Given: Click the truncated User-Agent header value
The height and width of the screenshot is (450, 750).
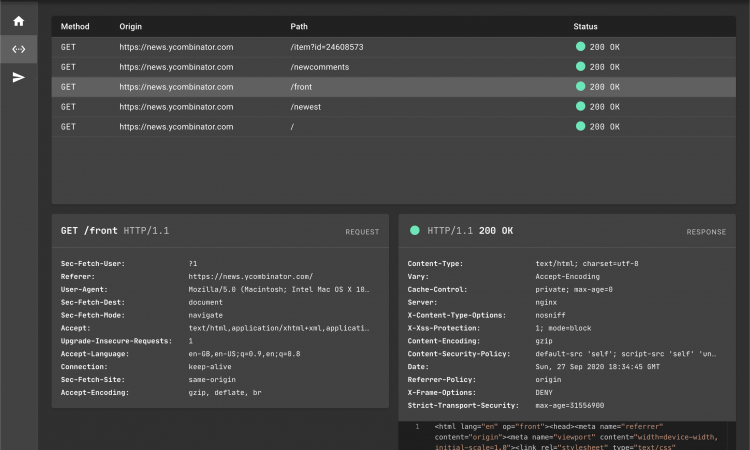Looking at the screenshot, I should pos(279,289).
